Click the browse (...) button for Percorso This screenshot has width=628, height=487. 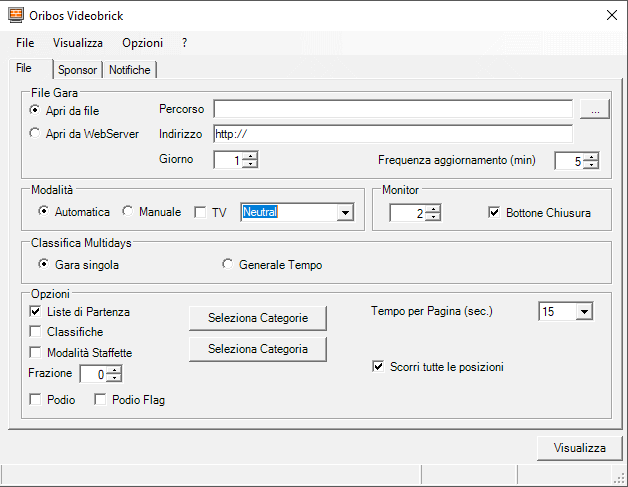[x=595, y=109]
